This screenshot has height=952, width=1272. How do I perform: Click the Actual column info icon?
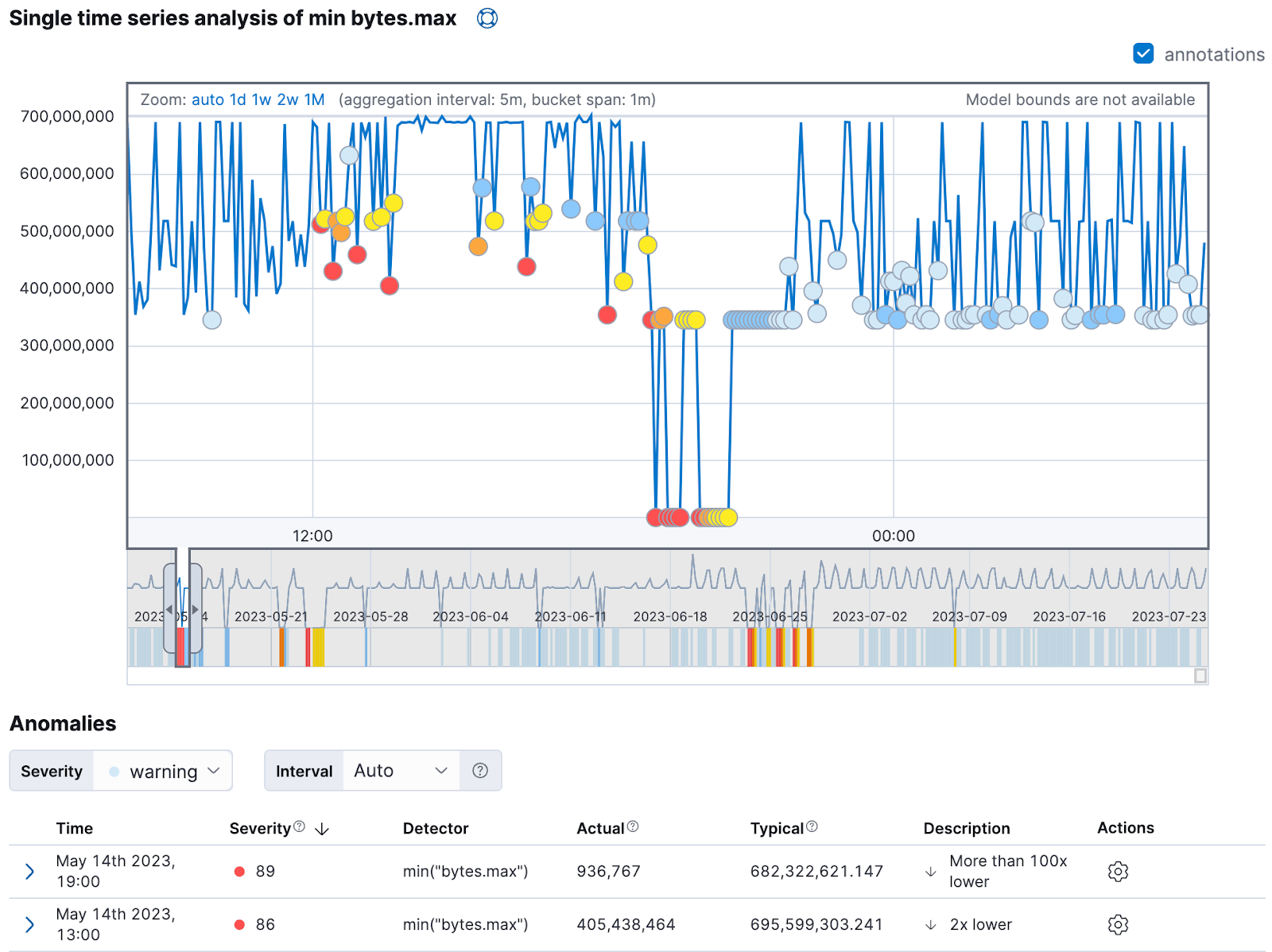click(x=633, y=826)
